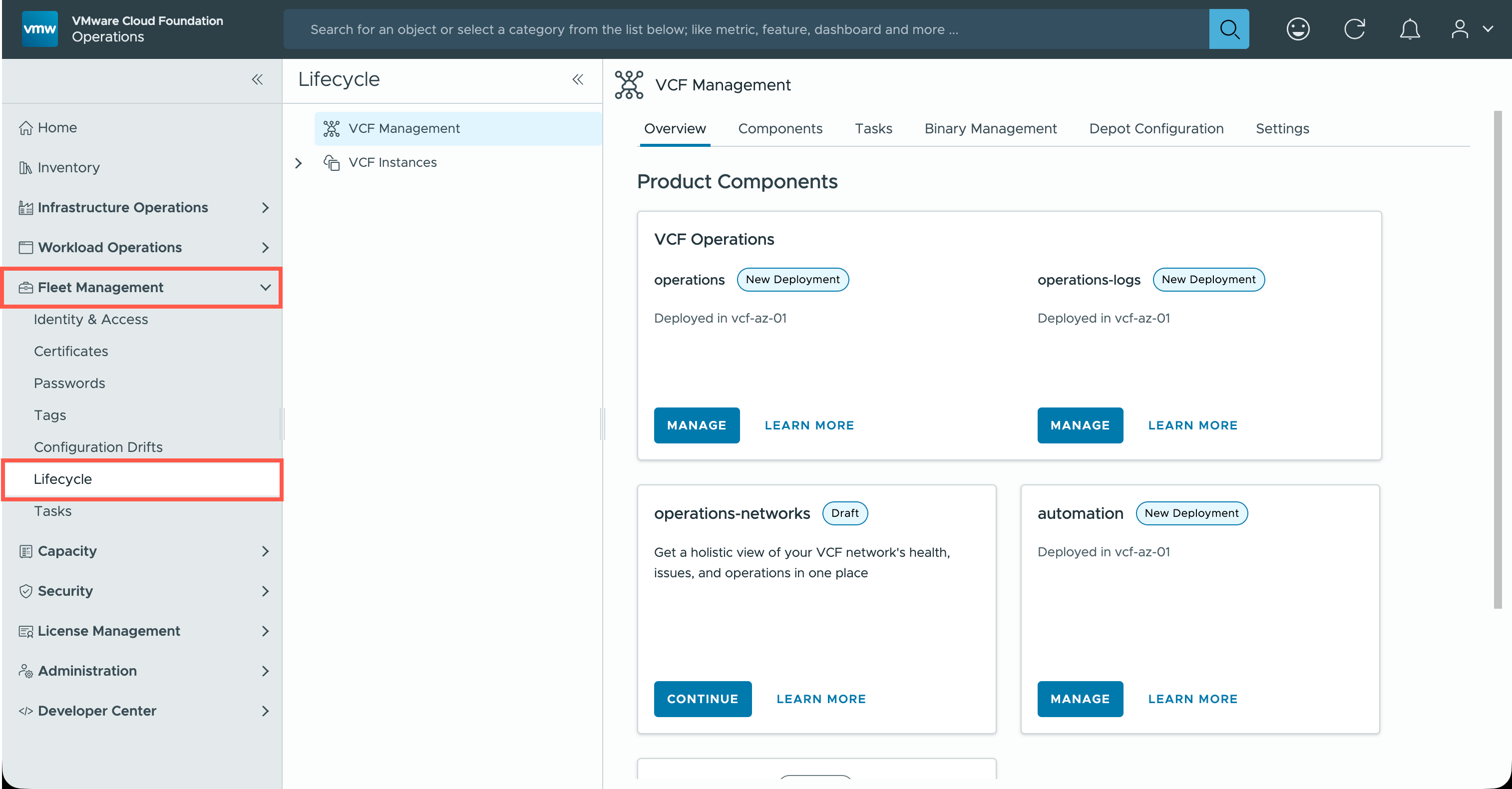
Task: Open the Depot Configuration tab
Action: coord(1155,128)
